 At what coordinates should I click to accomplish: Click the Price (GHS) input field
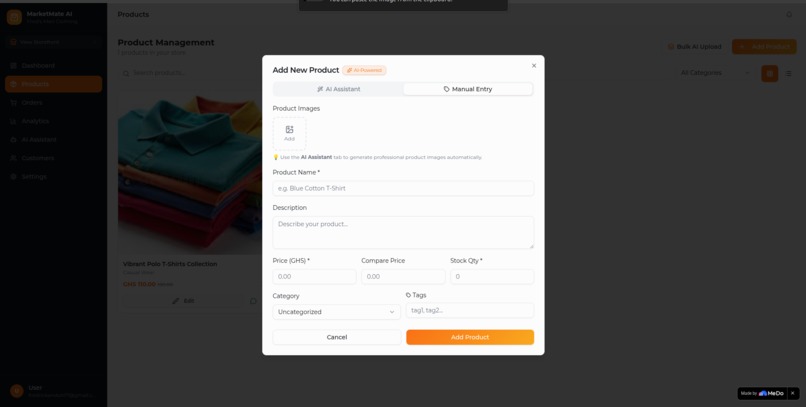[x=314, y=276]
